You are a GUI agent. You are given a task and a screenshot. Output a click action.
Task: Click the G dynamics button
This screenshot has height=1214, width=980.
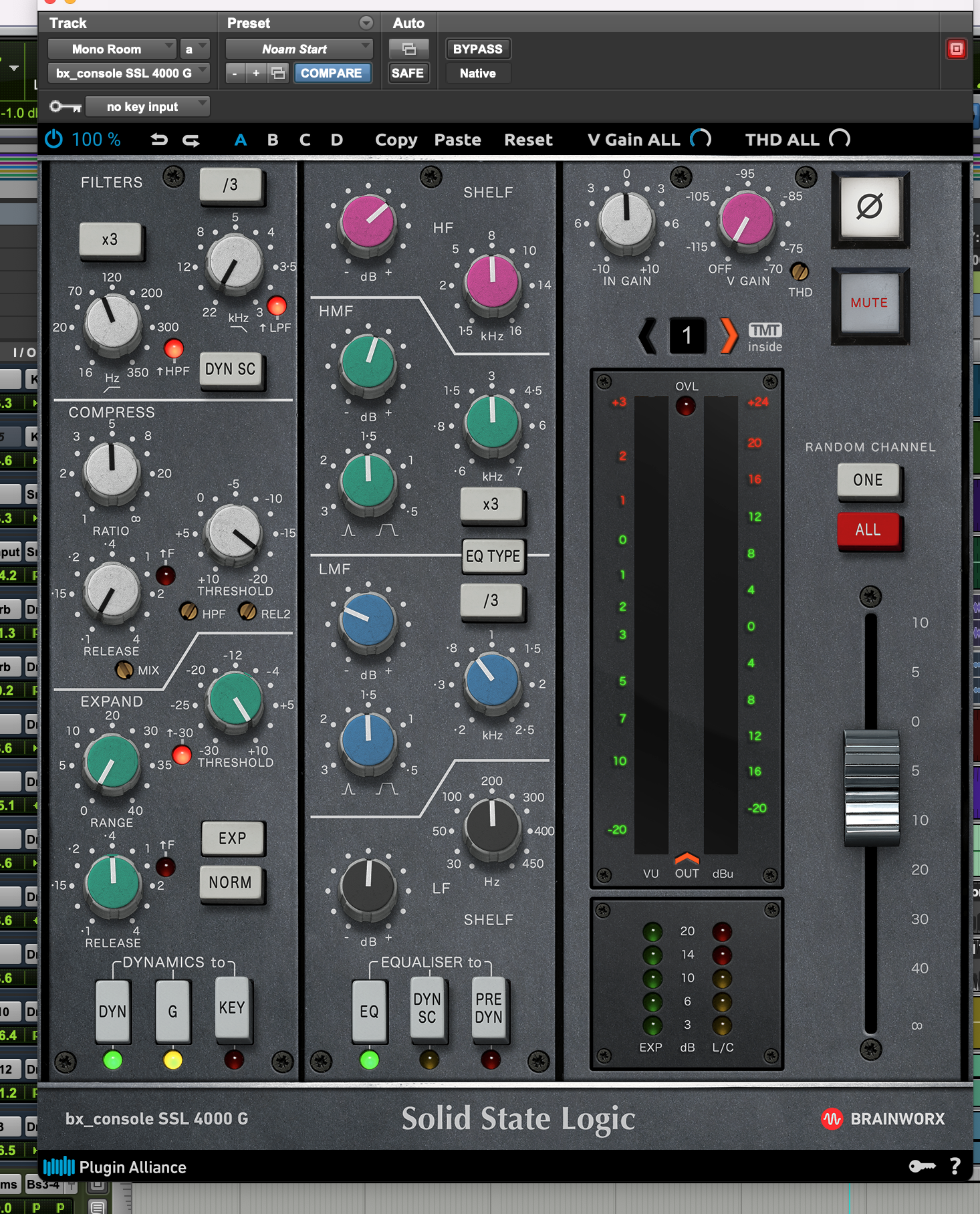tap(172, 1011)
